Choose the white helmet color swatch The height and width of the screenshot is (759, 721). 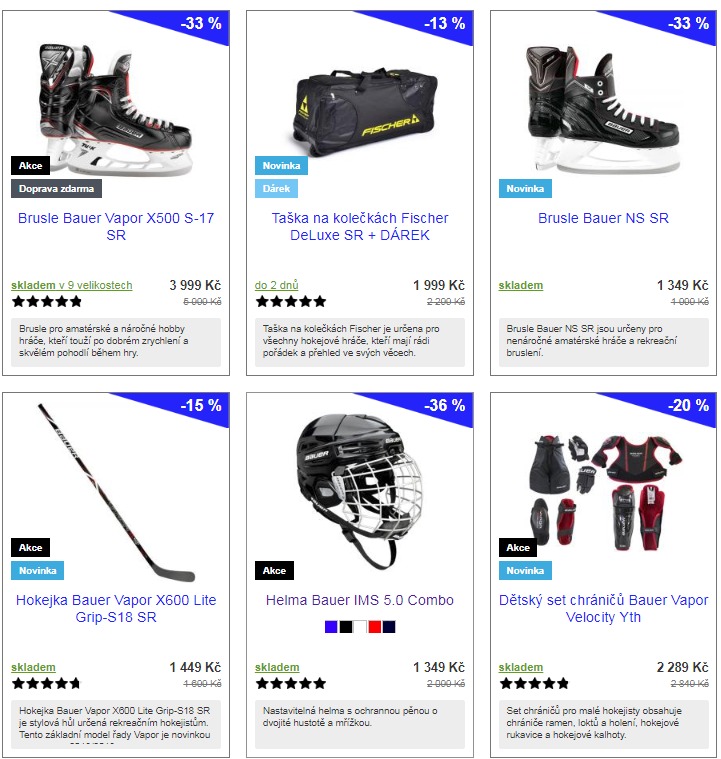click(360, 627)
